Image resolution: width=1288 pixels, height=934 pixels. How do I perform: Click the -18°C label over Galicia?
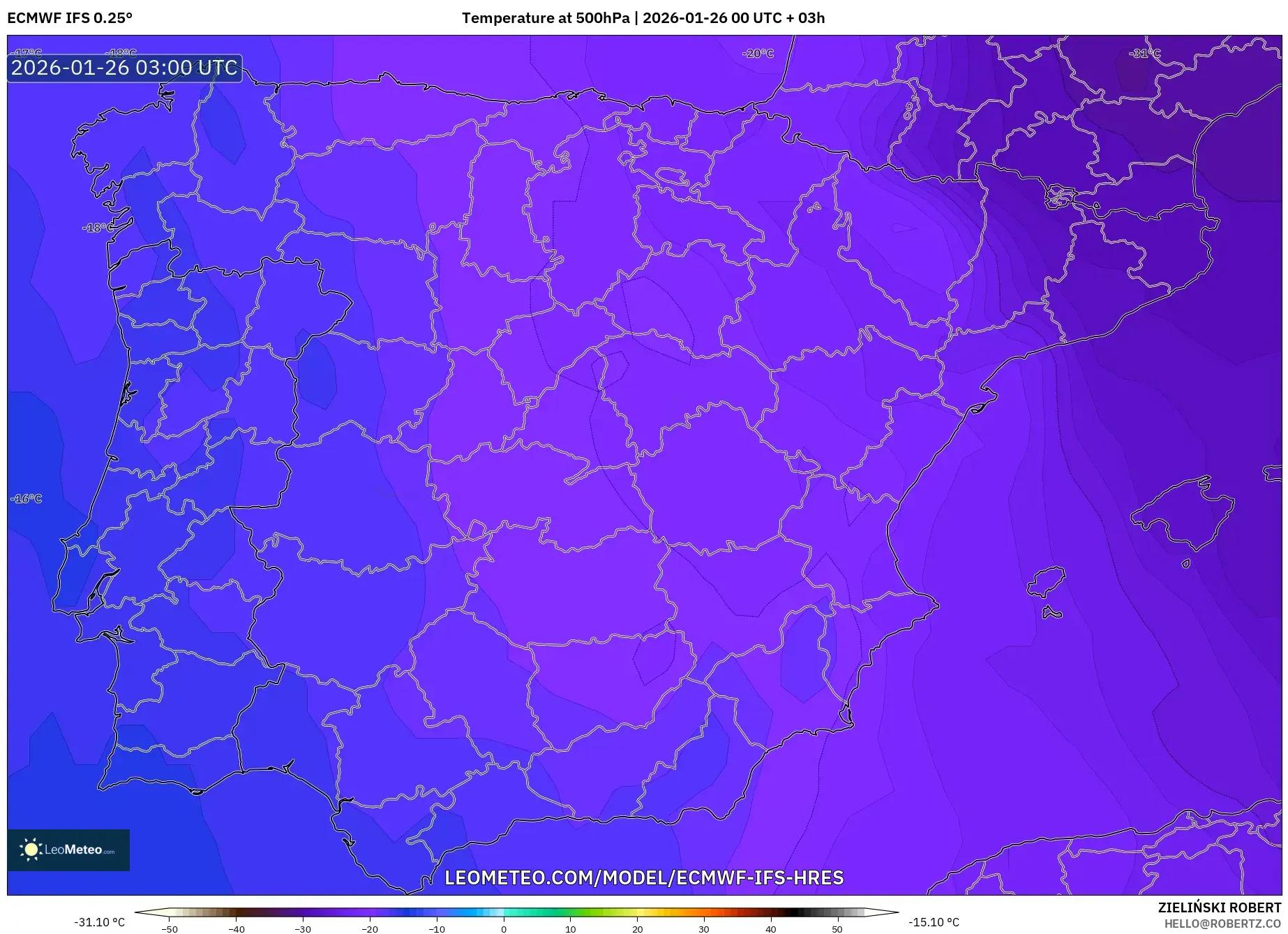(x=96, y=227)
